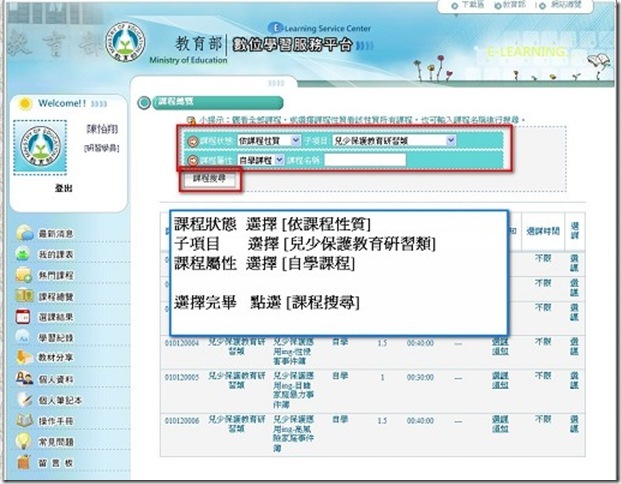Open 網站導覽 link in top bar
Screen dimensions: 621x484
pos(566,5)
